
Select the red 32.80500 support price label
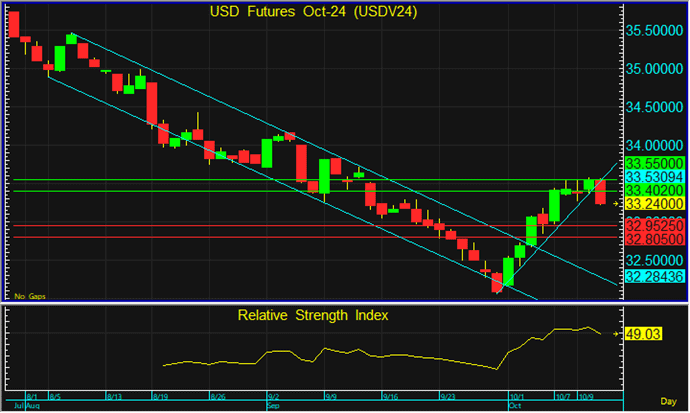[x=654, y=240]
